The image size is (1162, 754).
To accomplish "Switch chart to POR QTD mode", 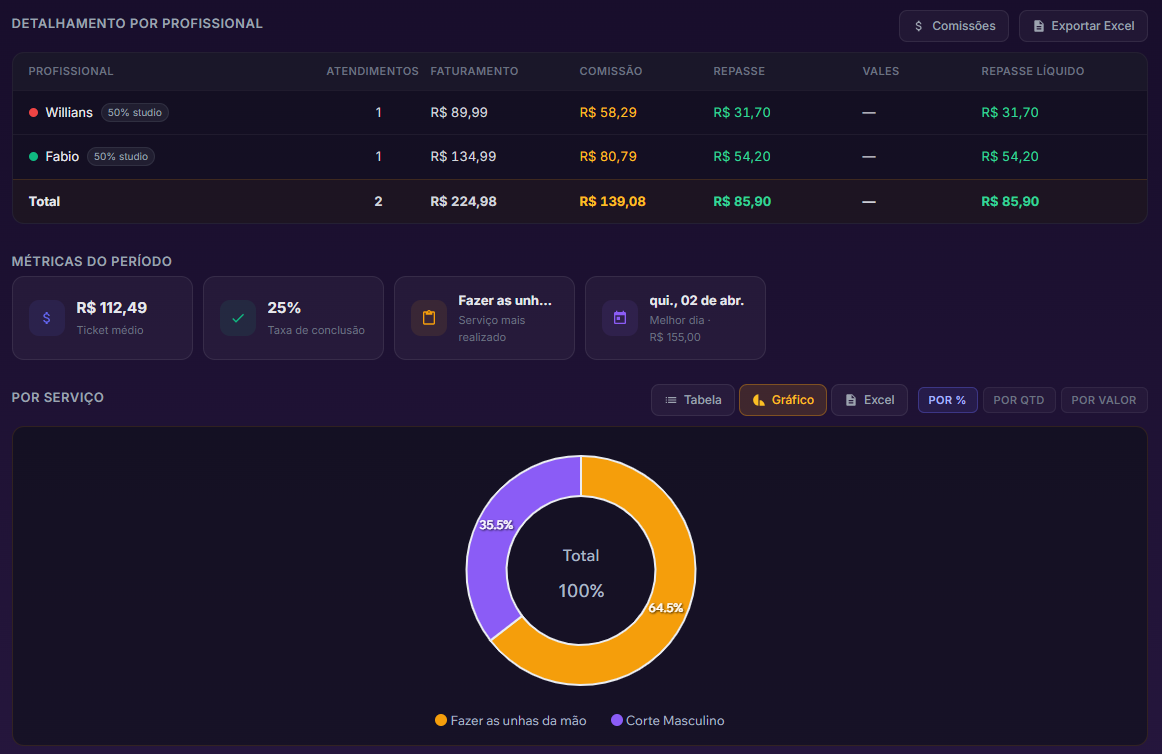I will [x=1019, y=400].
